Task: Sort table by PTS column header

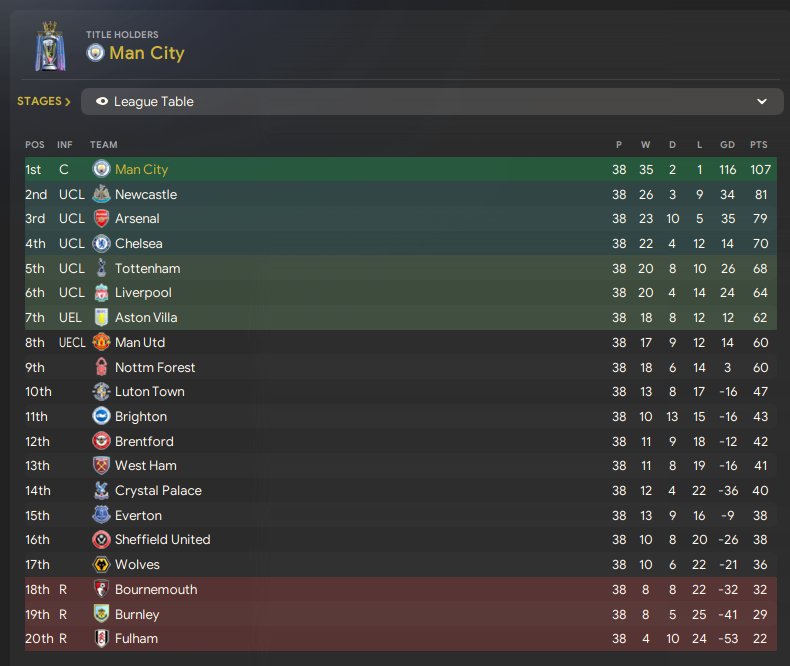Action: pos(758,145)
